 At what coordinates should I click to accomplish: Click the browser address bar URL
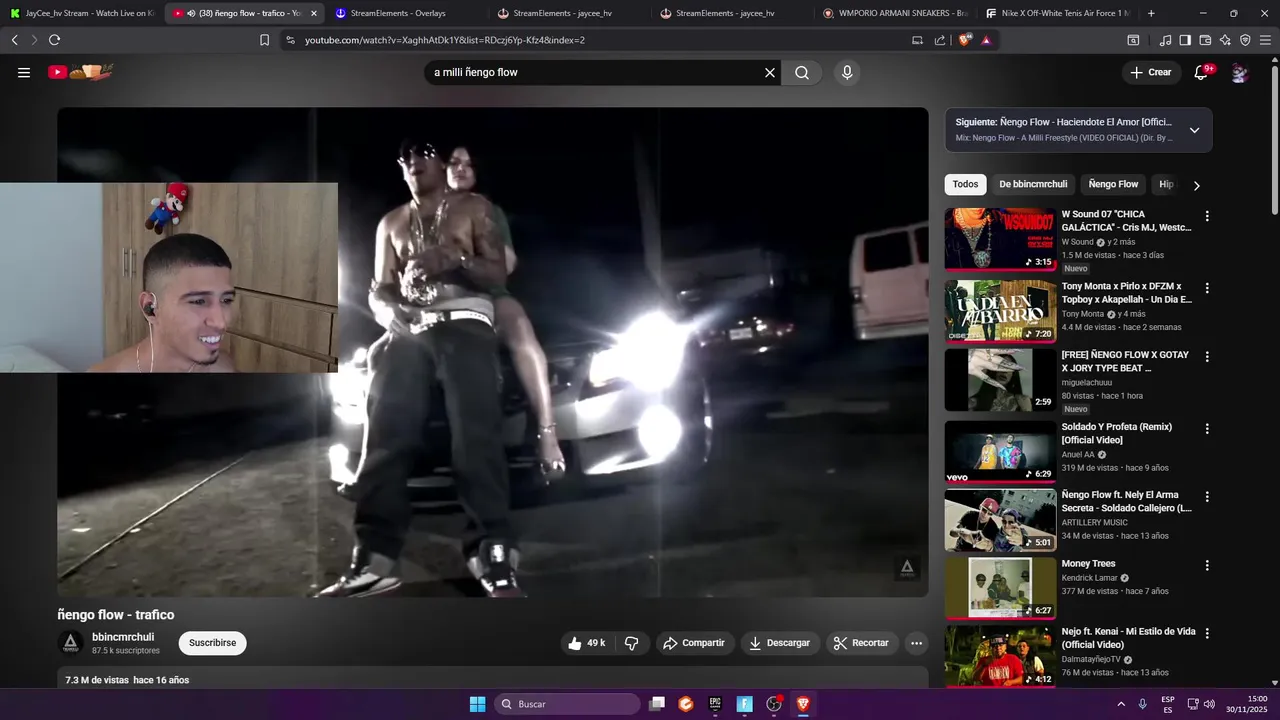[444, 40]
